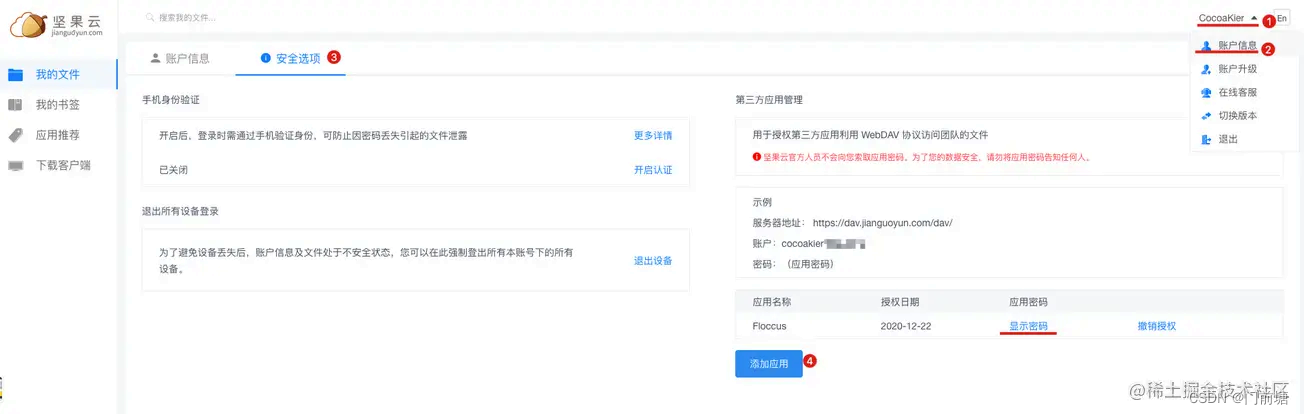Click the 在线客服 headset icon
Screen dimensions: 1304x414
click(1206, 92)
